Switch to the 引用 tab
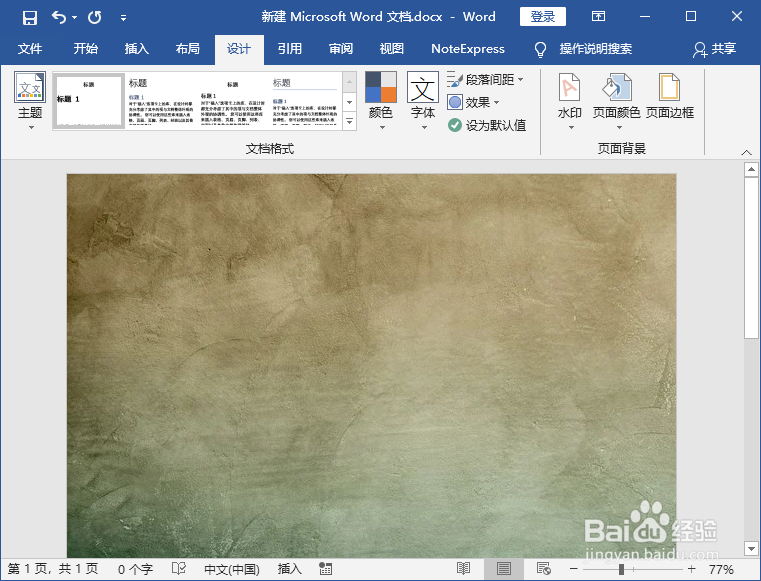 coord(290,49)
